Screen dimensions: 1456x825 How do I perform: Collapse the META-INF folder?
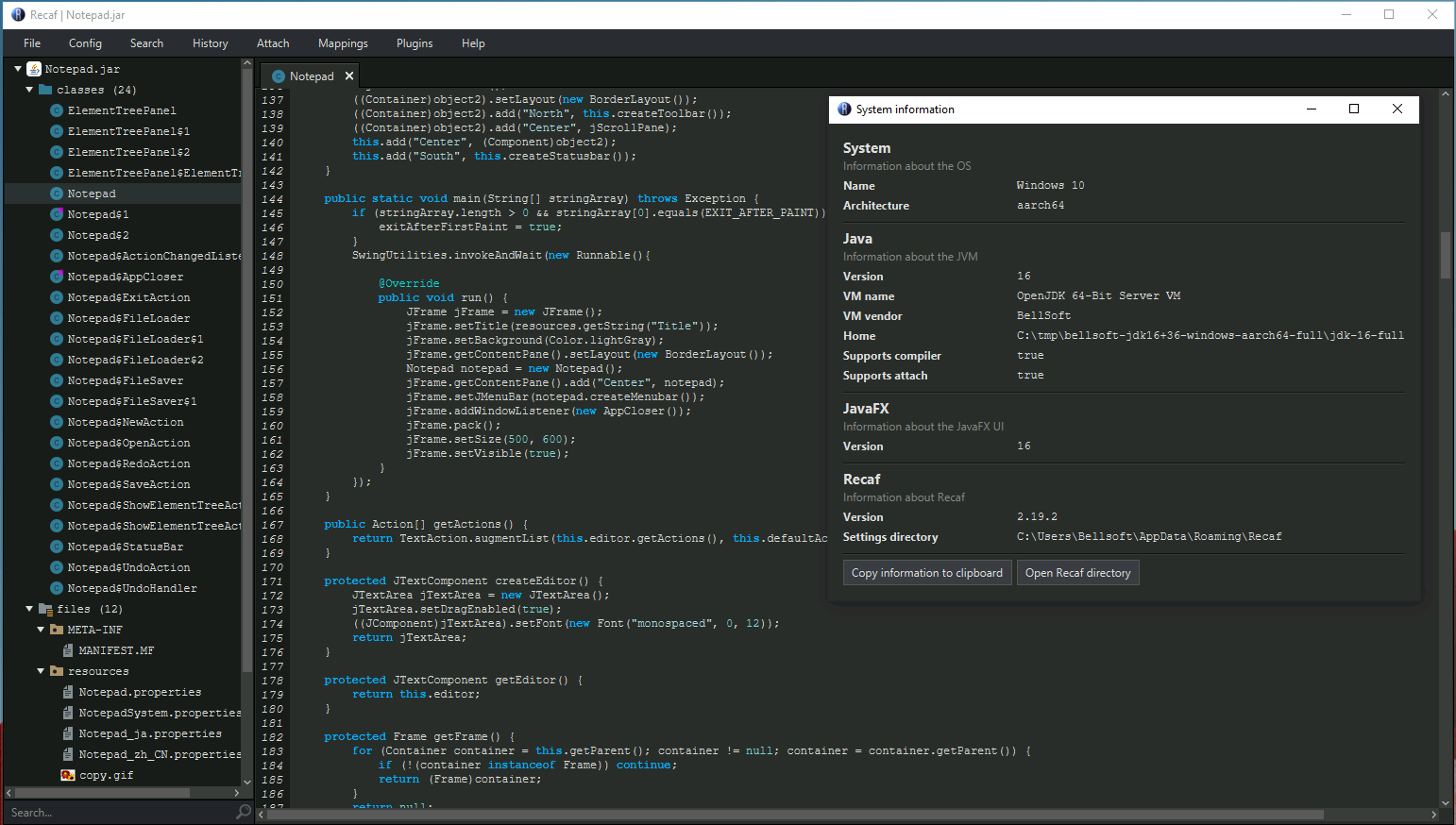[41, 630]
